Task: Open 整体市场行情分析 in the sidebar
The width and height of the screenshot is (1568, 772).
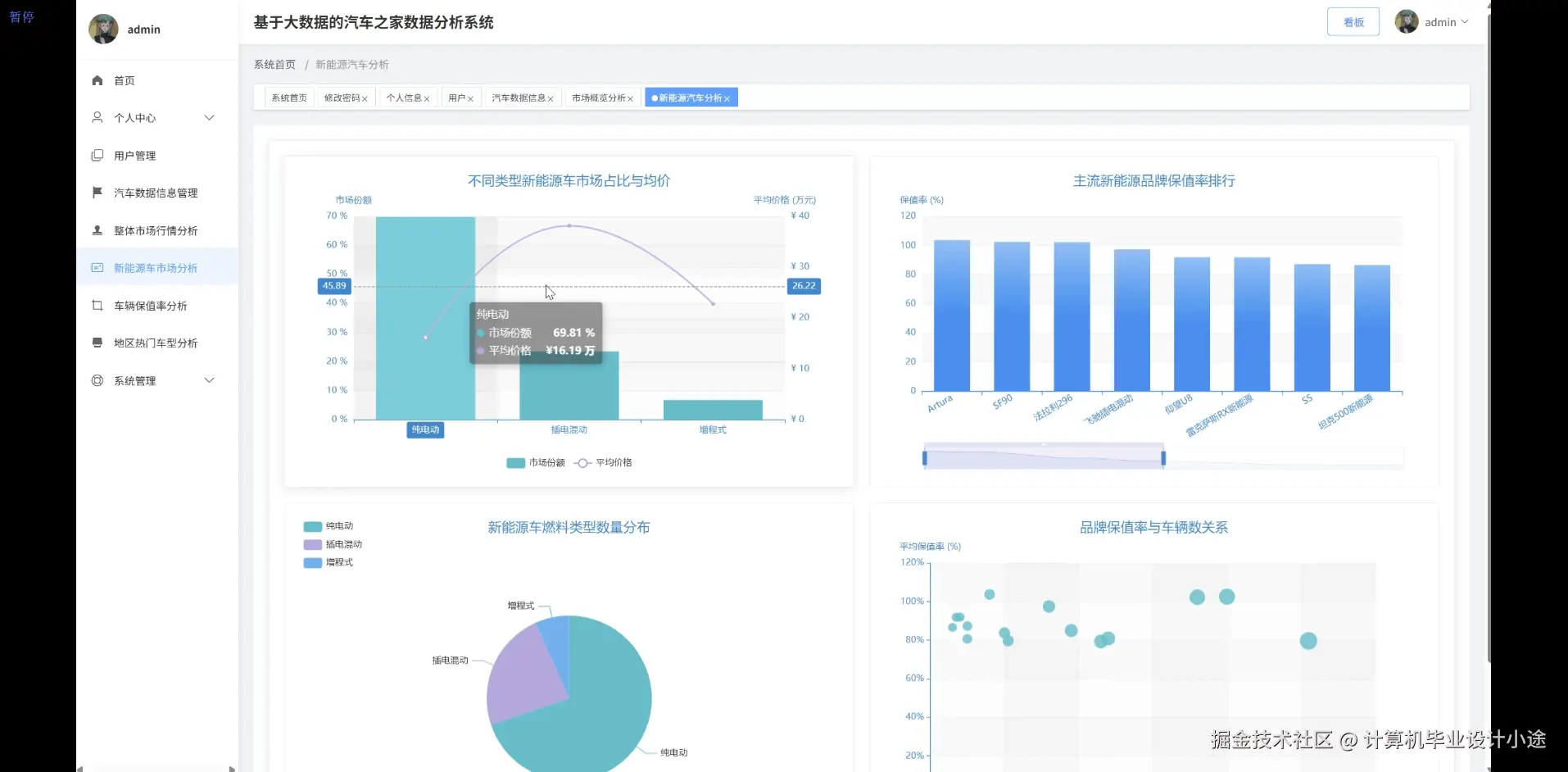Action: [157, 230]
